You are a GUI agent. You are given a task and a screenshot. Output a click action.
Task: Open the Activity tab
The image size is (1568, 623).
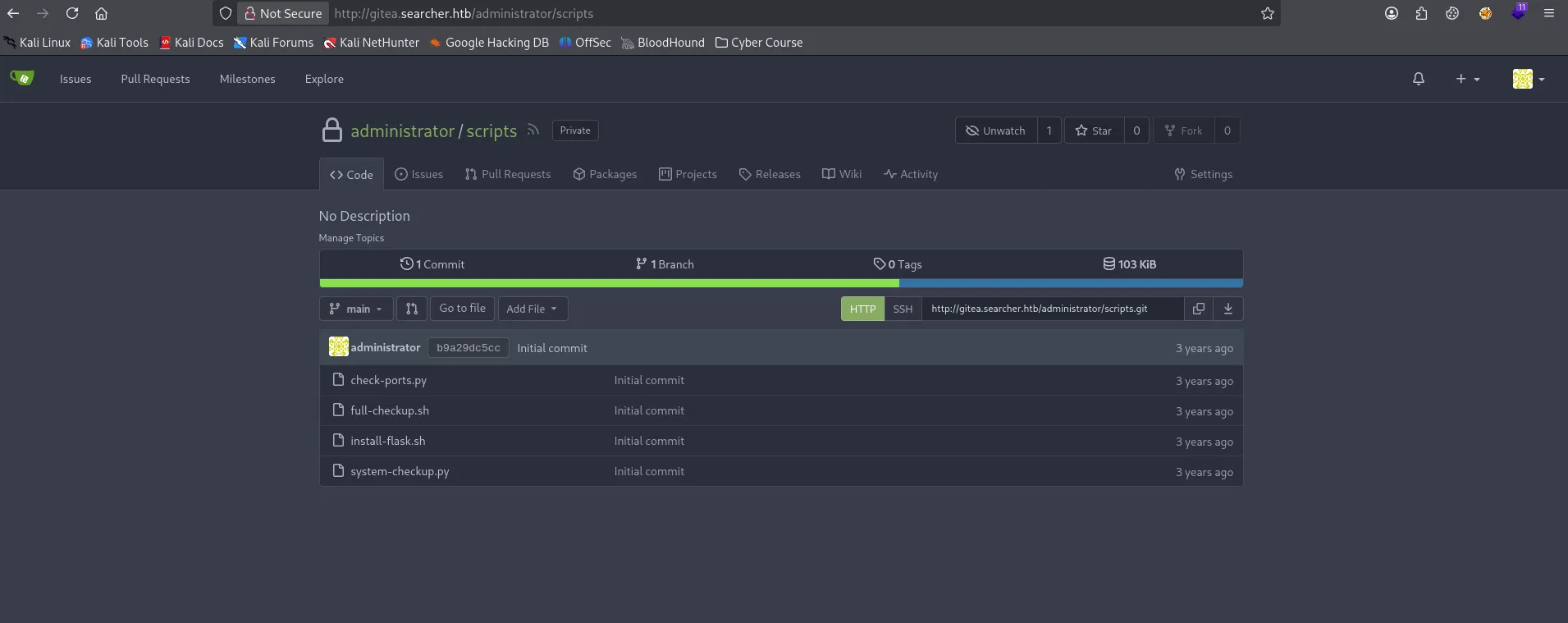(x=911, y=174)
